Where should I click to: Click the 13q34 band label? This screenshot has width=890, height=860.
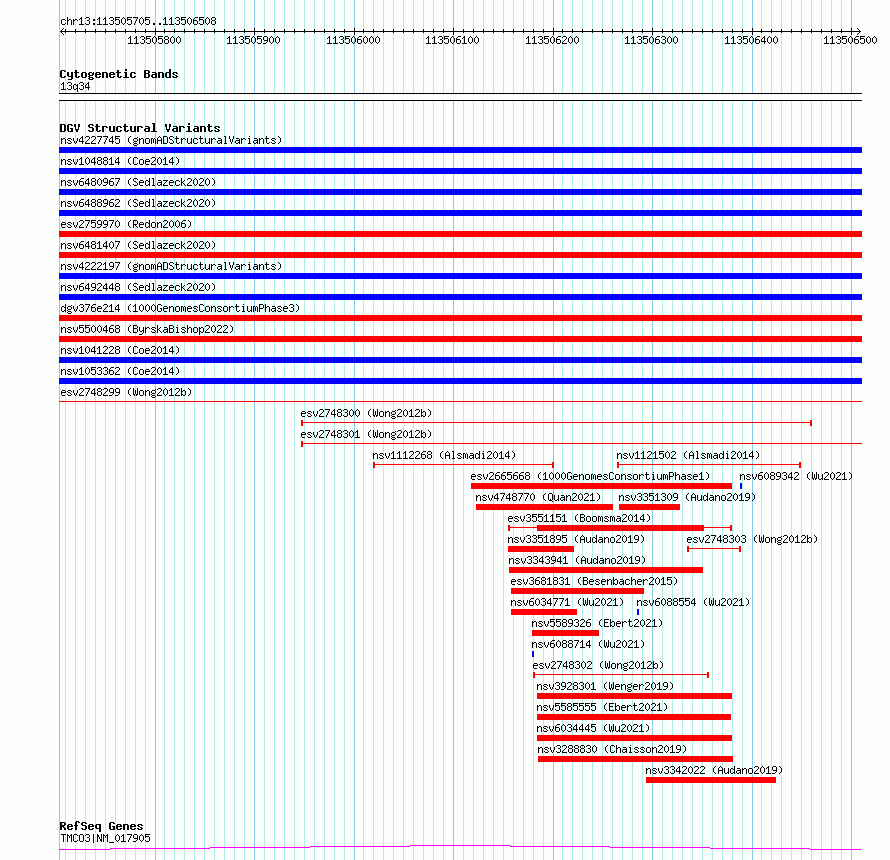pyautogui.click(x=75, y=86)
